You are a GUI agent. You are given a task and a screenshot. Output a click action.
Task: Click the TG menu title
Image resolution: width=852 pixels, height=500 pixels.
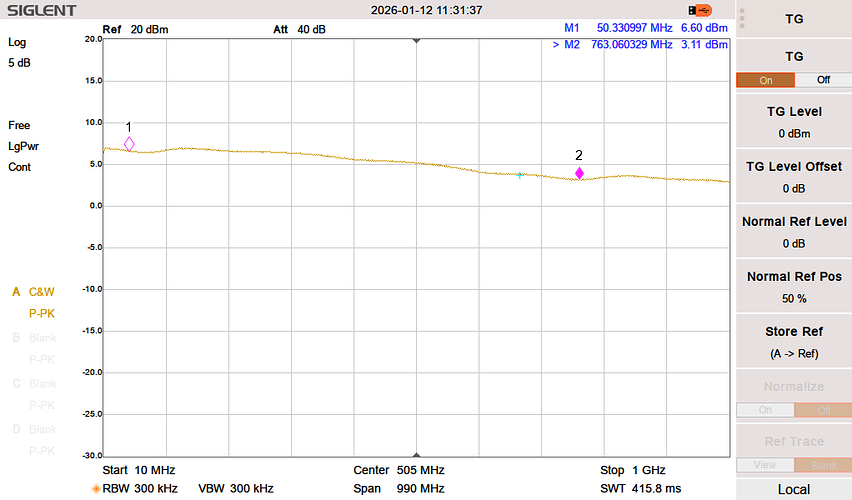point(794,19)
